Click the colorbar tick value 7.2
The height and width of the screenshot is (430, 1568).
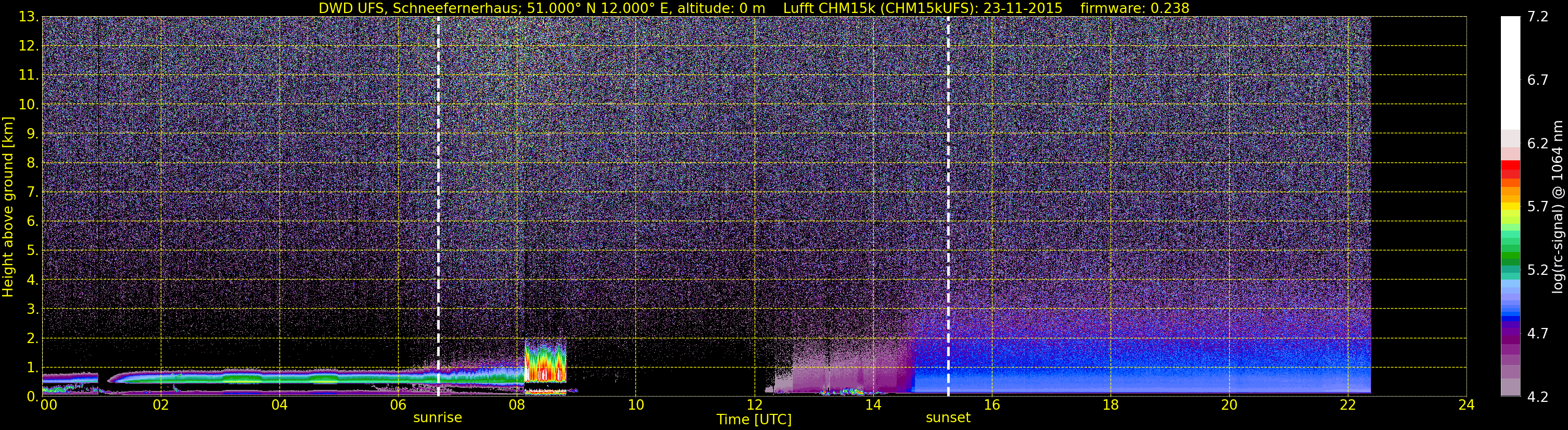click(x=1538, y=17)
